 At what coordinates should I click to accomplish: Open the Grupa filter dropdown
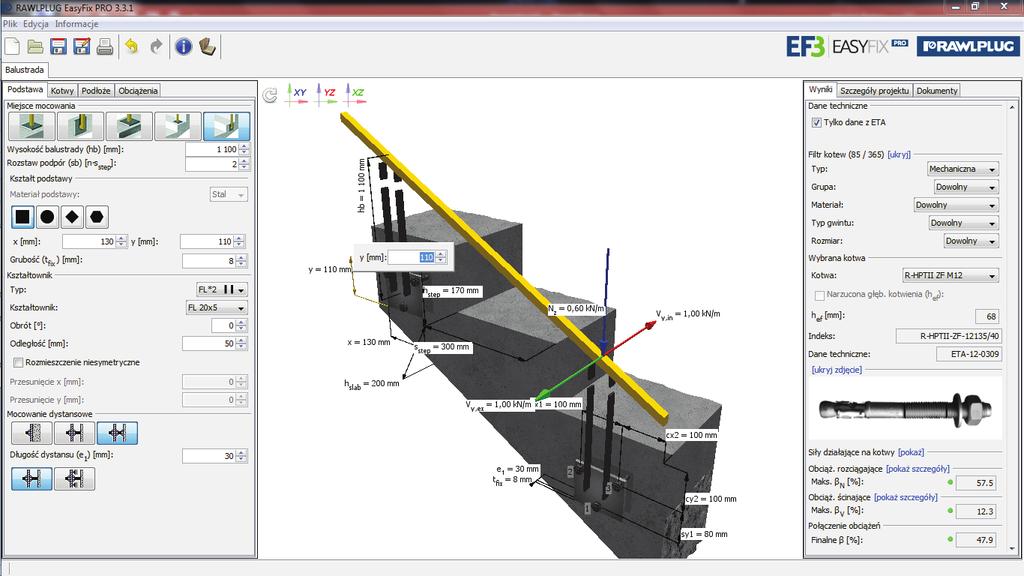coord(966,187)
